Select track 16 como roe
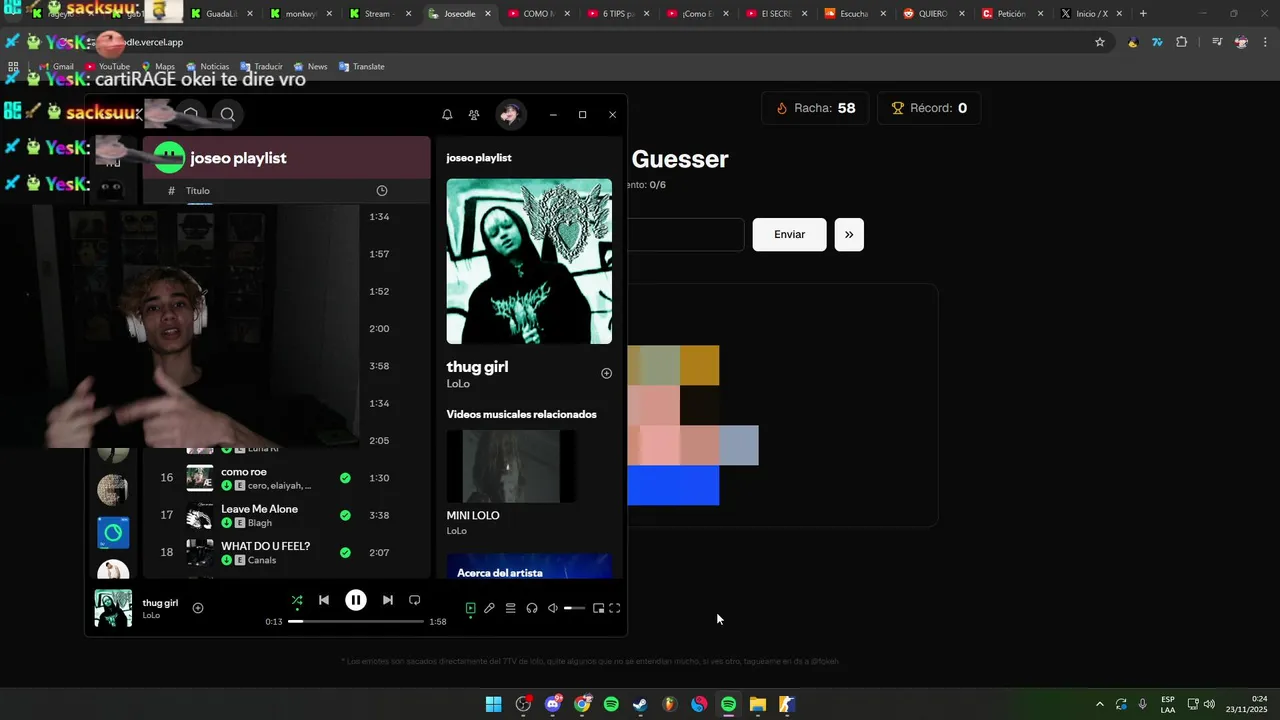 tap(287, 478)
